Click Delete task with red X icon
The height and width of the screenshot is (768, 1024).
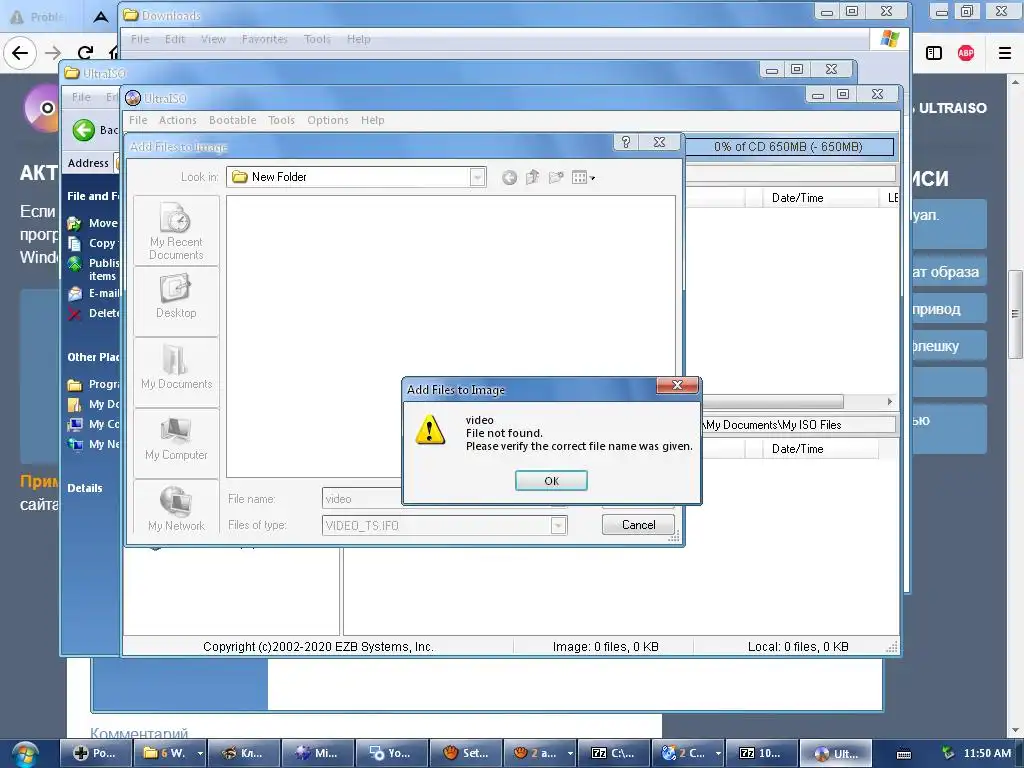coord(95,313)
